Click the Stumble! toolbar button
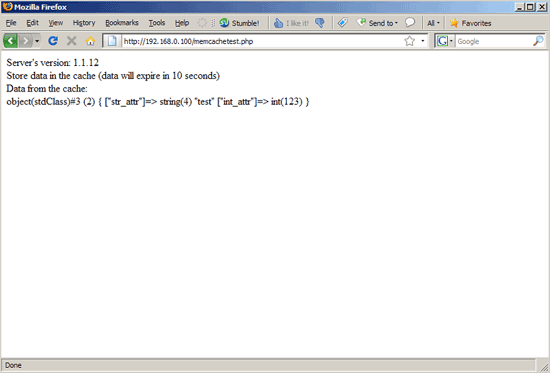The image size is (550, 373). click(240, 23)
